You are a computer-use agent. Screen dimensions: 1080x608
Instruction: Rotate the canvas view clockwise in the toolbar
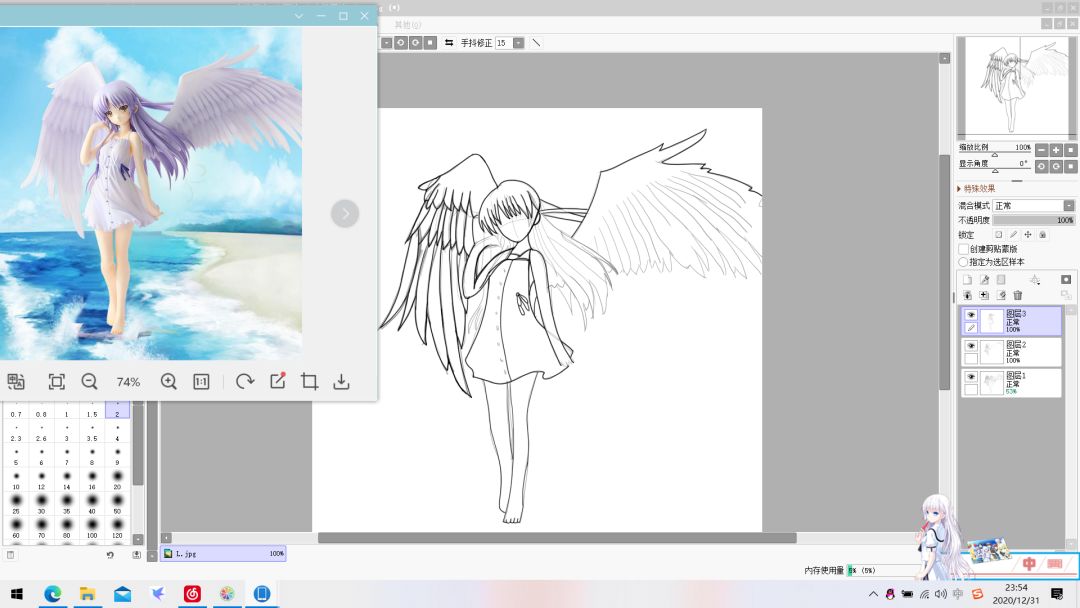click(415, 43)
